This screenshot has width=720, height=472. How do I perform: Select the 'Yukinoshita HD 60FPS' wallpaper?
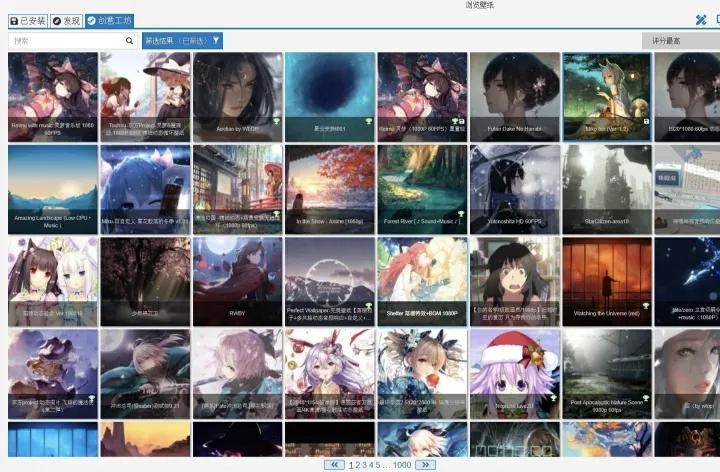(515, 190)
